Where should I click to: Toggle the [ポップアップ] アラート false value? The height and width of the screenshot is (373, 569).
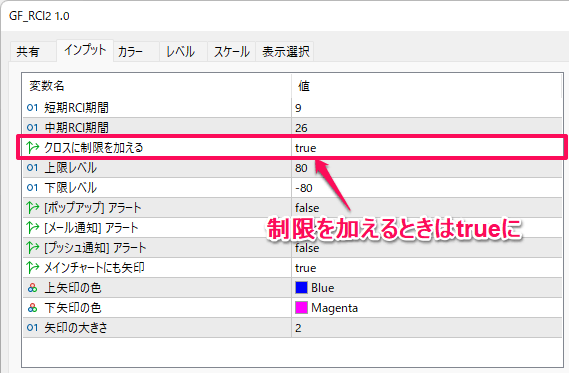point(307,208)
